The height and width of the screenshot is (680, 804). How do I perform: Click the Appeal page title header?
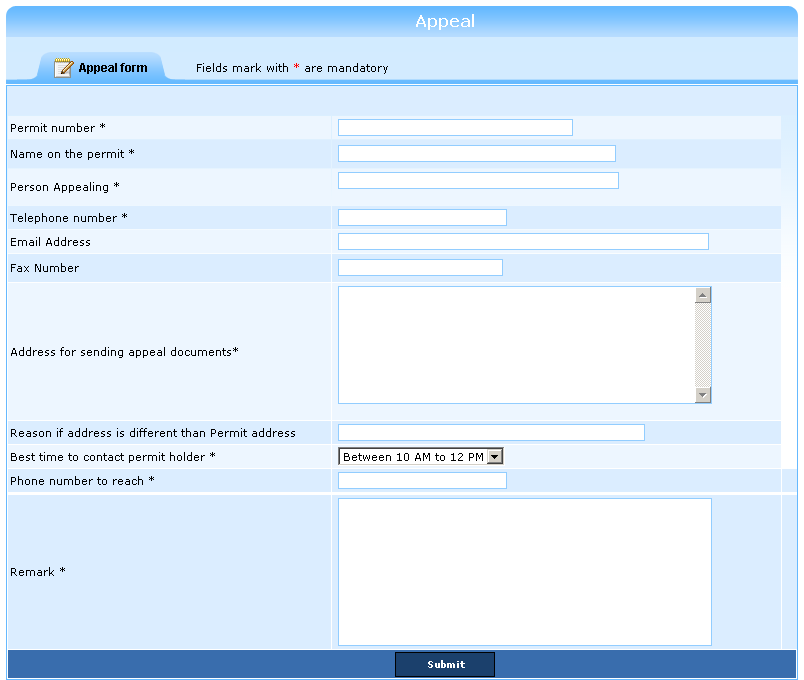tap(445, 21)
